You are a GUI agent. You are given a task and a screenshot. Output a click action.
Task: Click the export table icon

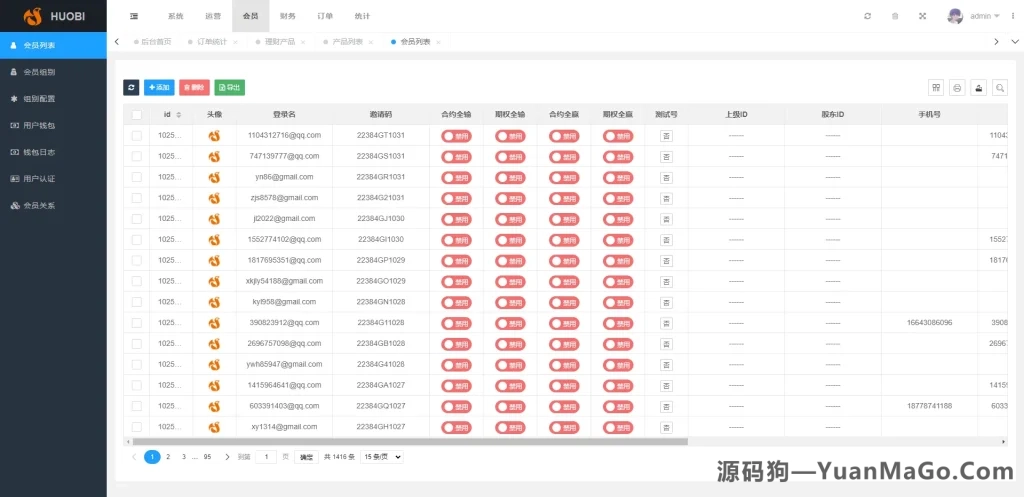tap(978, 88)
